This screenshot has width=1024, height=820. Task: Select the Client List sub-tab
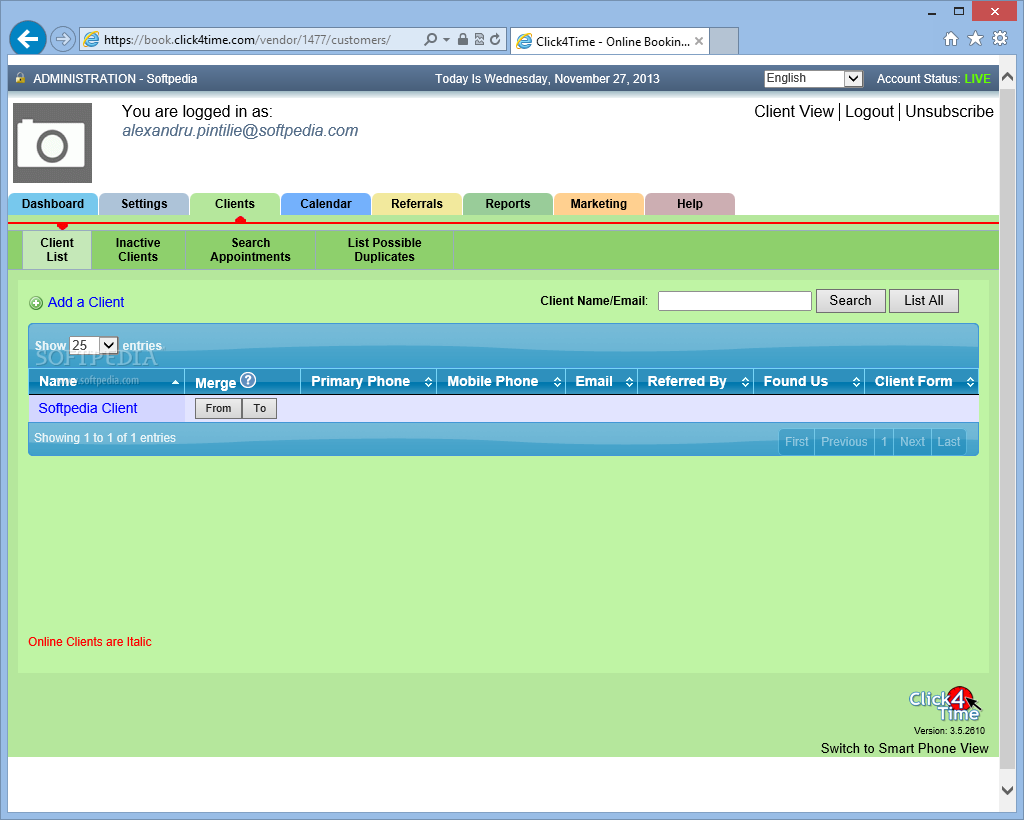57,249
